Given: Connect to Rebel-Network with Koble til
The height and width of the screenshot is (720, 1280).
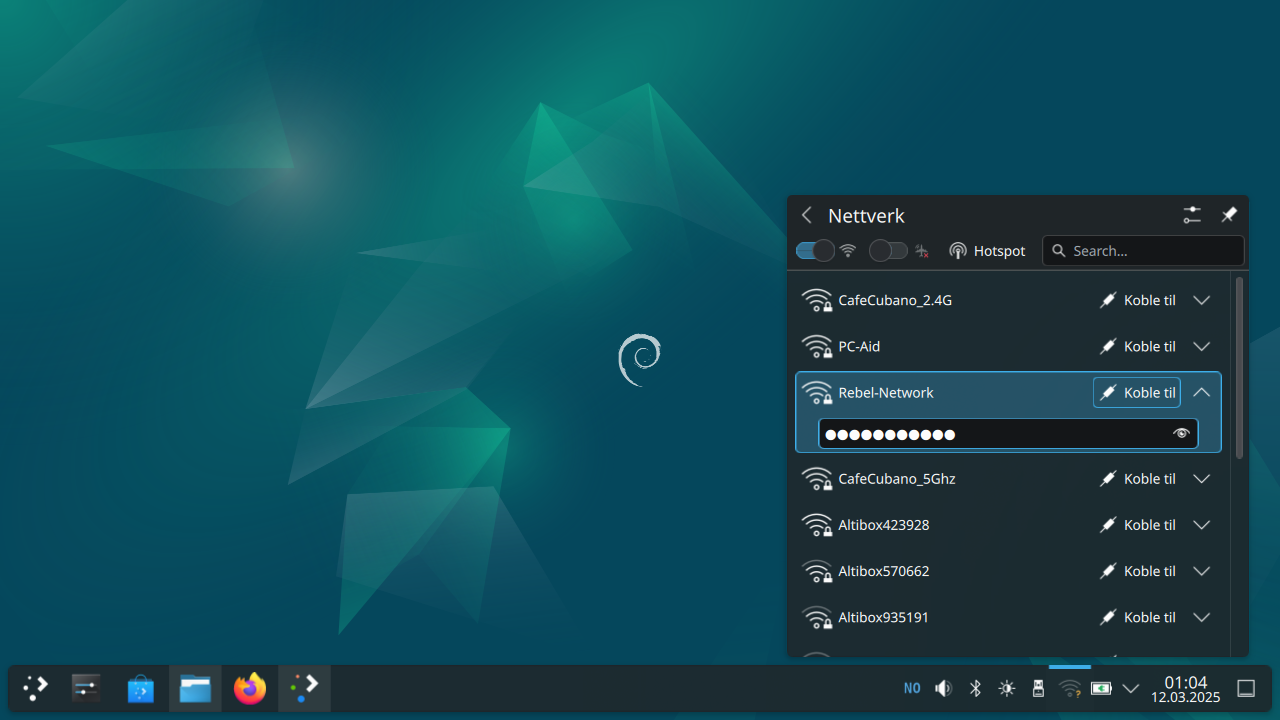Looking at the screenshot, I should pos(1137,393).
